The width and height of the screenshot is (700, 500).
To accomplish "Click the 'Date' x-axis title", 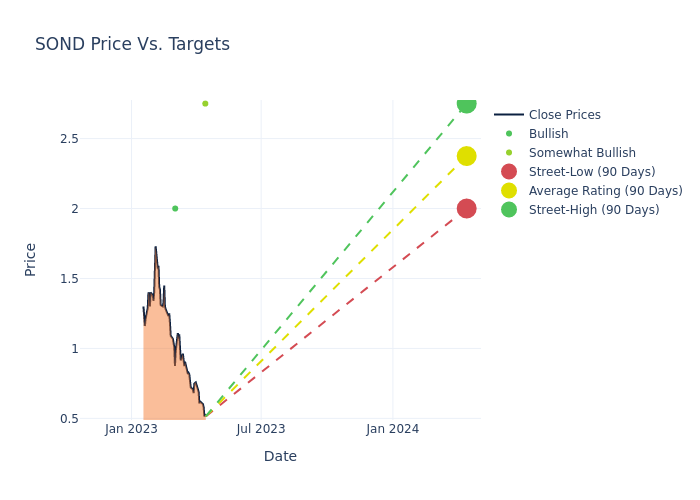I will coord(280,456).
